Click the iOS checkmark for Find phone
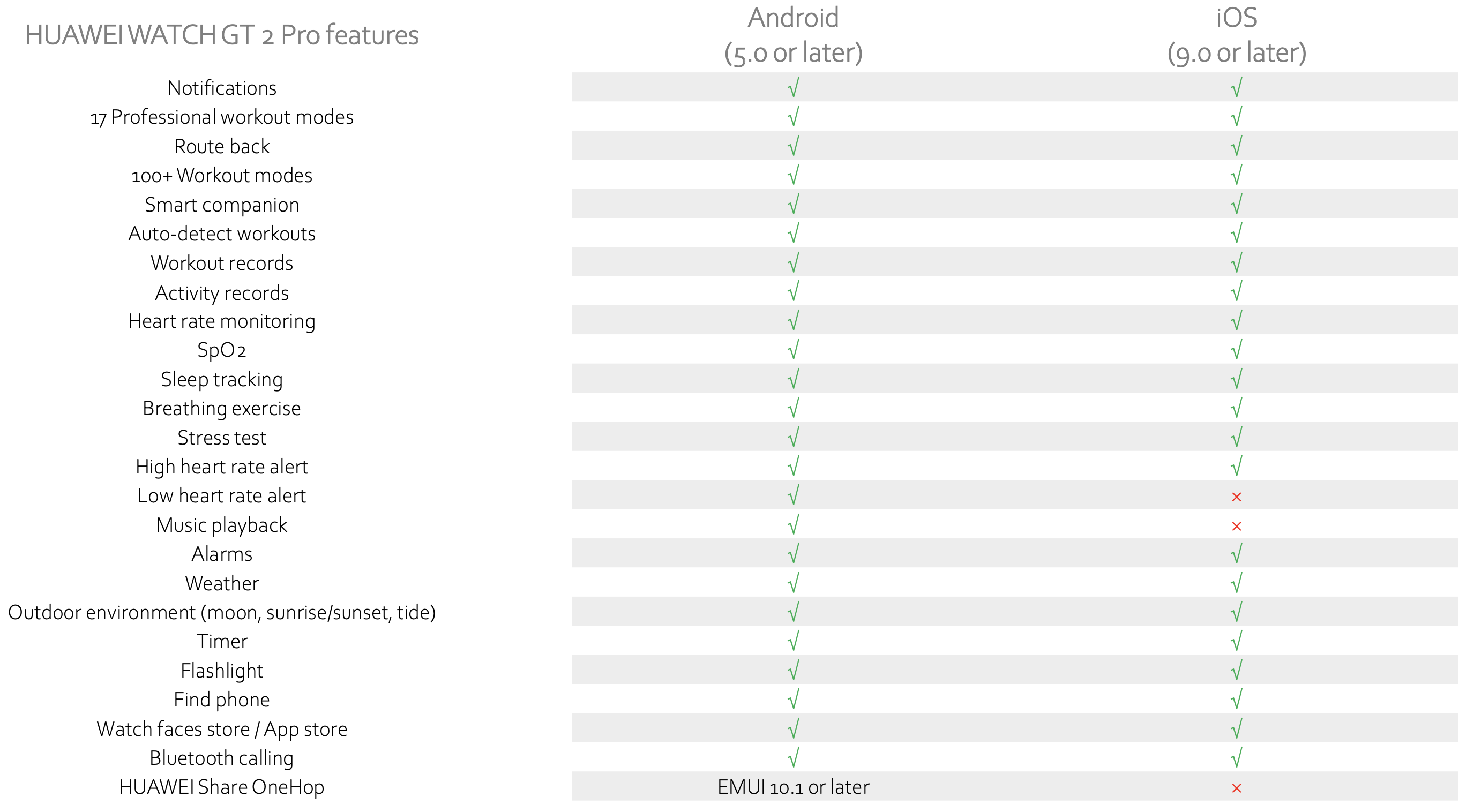 [x=1236, y=700]
